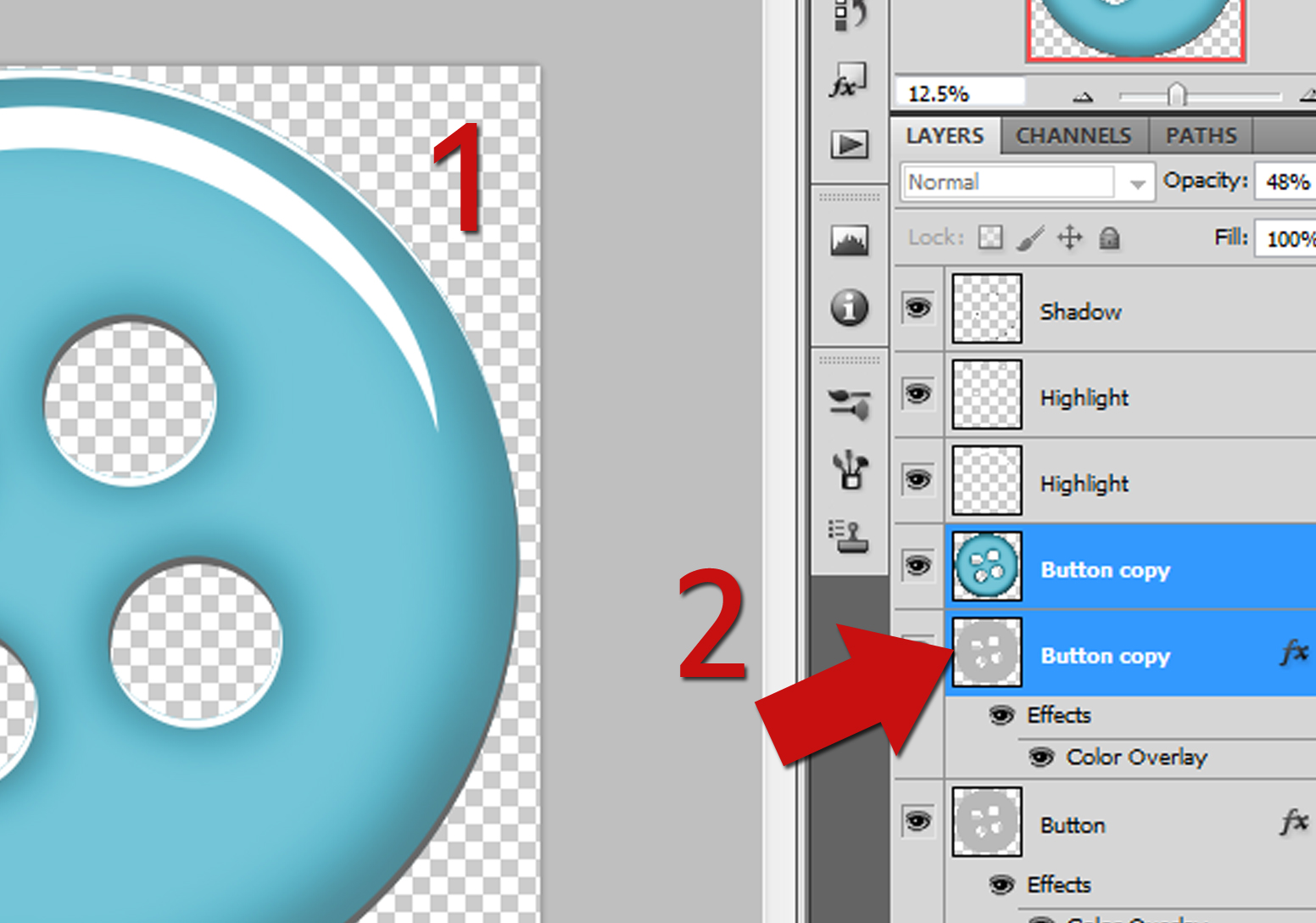
Task: Open the History panel icon at top
Action: (849, 15)
